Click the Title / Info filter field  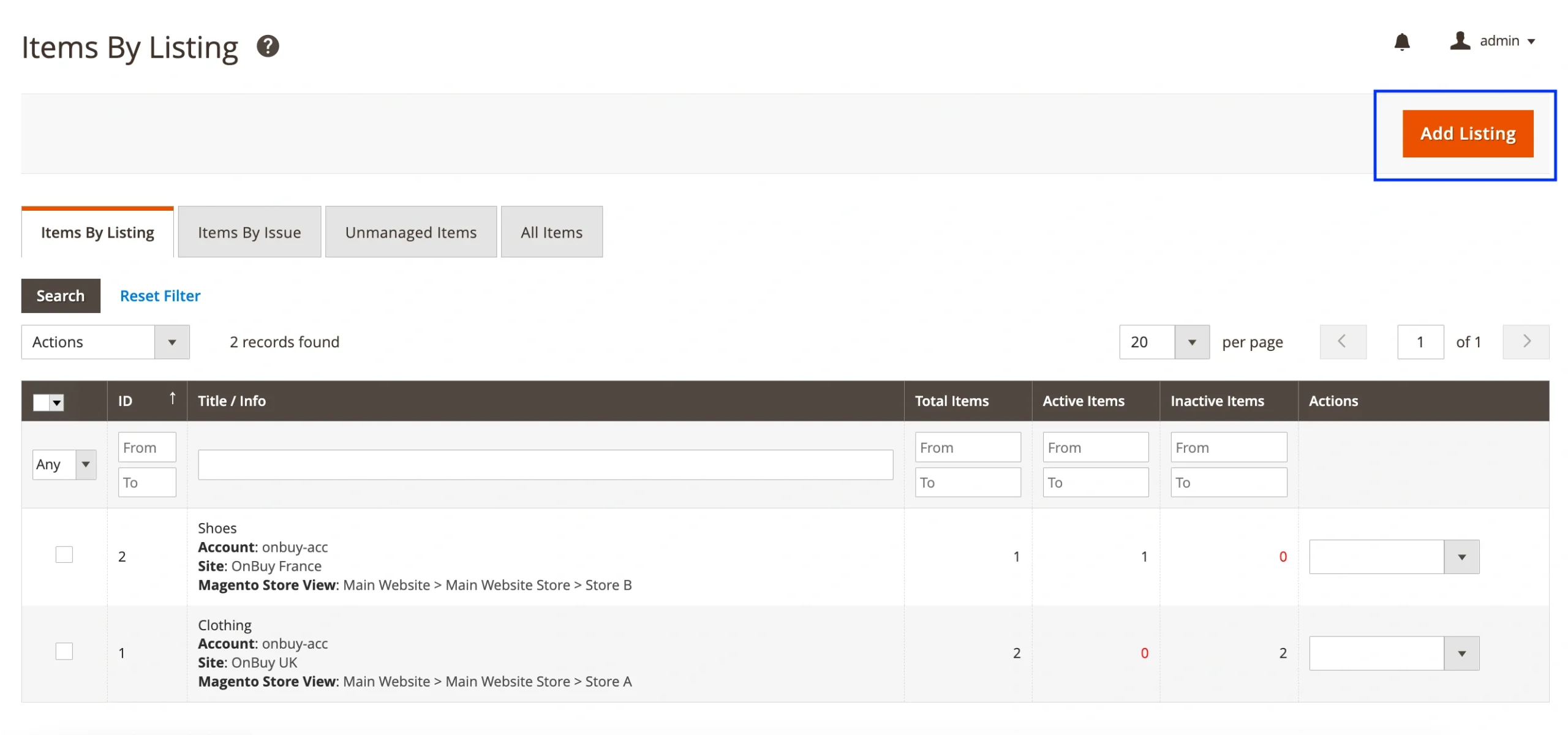[545, 465]
